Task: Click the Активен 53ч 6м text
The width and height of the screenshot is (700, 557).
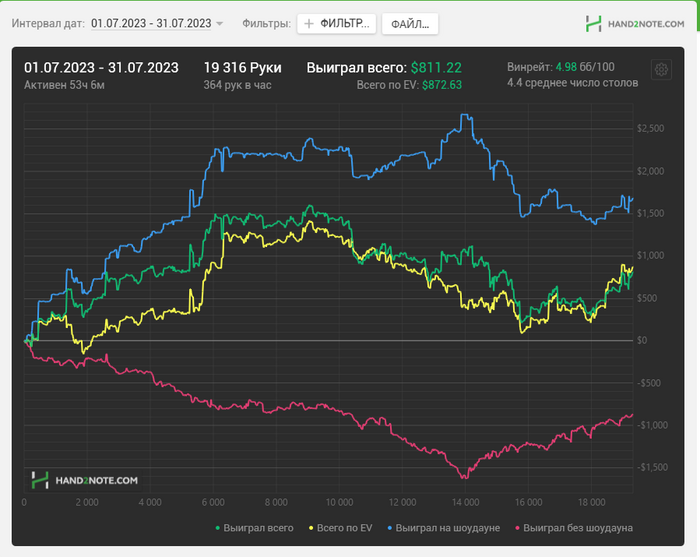Action: [64, 85]
